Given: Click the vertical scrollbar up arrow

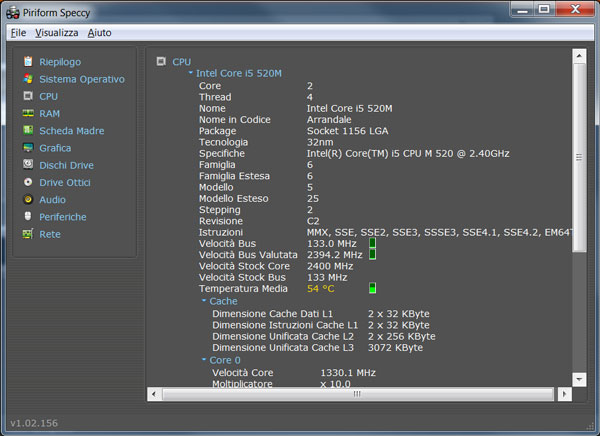Looking at the screenshot, I should (579, 56).
